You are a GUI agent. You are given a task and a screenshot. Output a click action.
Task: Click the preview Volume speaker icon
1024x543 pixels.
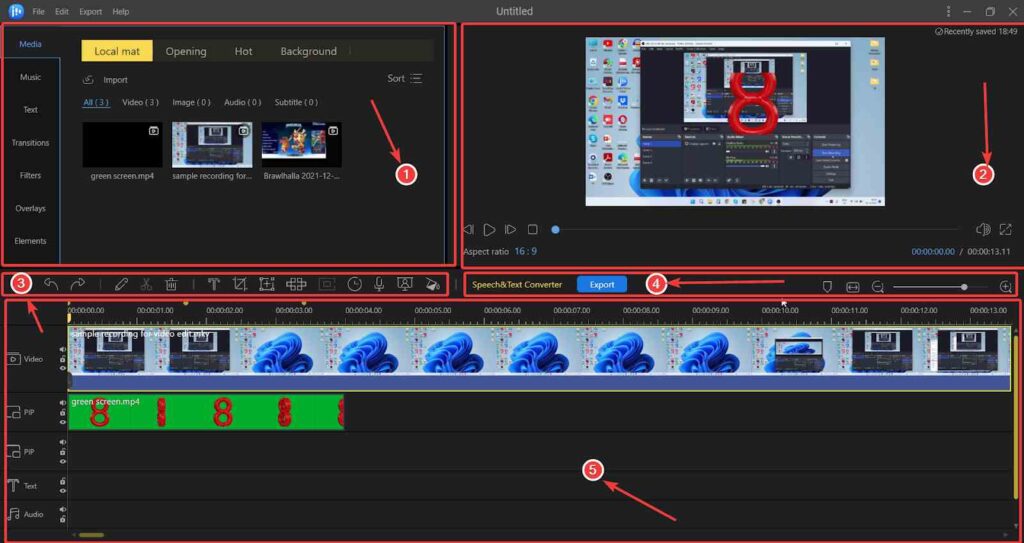(x=983, y=229)
